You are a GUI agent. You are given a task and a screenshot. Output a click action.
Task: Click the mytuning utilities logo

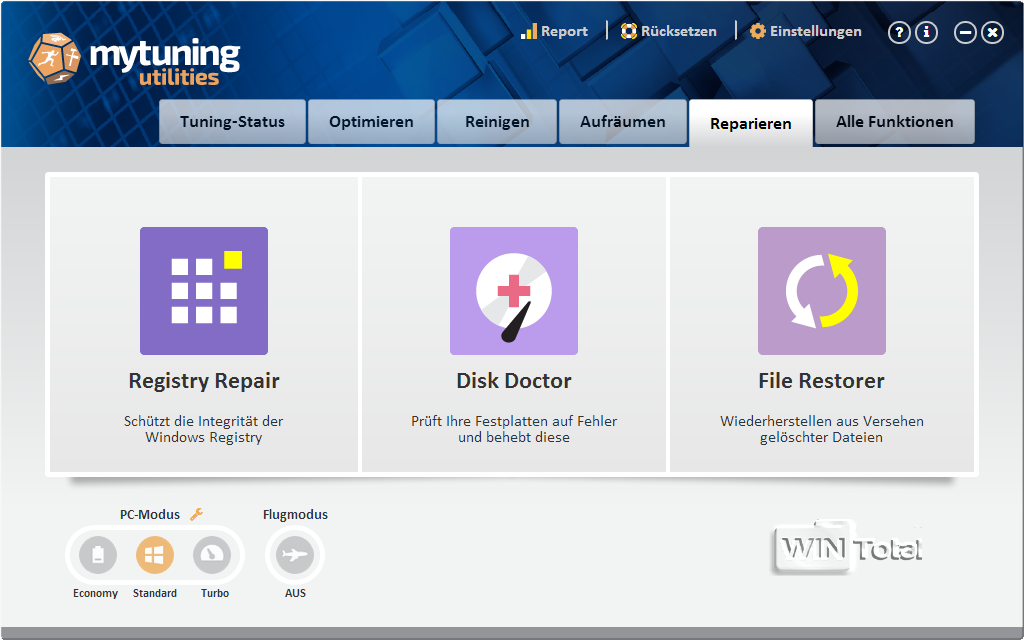pyautogui.click(x=135, y=60)
